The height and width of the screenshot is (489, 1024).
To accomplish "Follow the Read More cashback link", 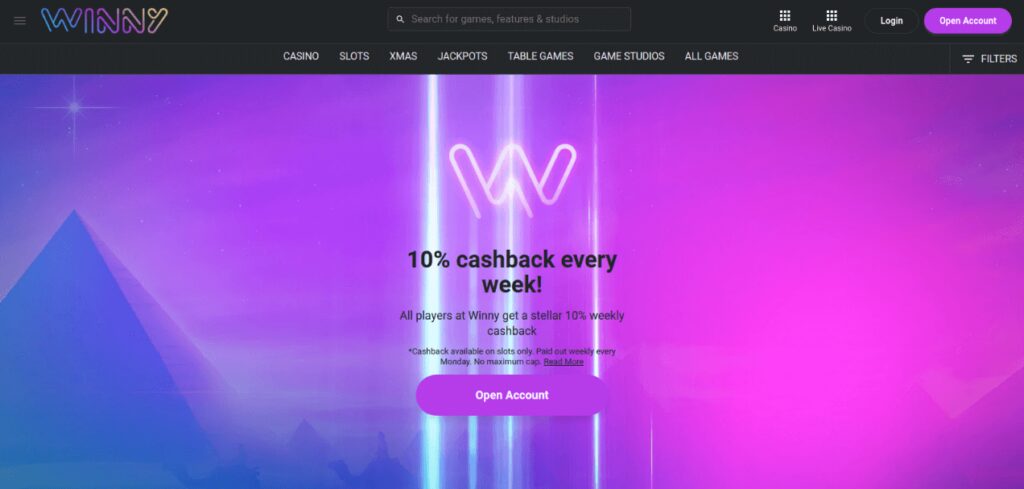I will (x=564, y=362).
